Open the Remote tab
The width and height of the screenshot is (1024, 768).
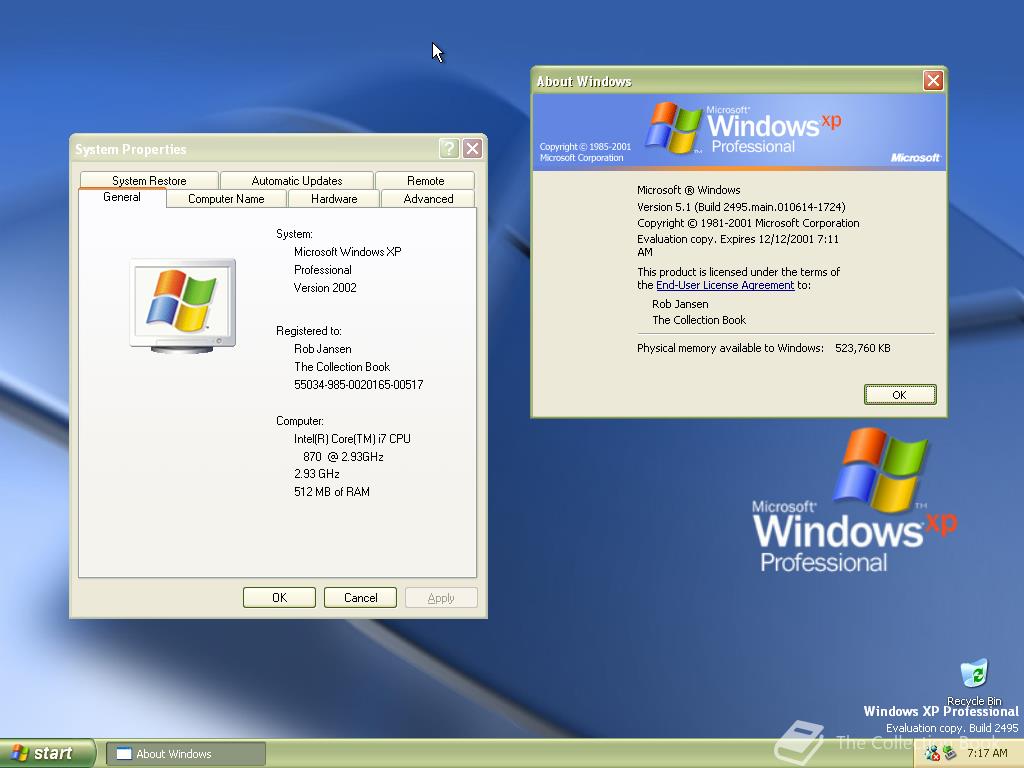tap(425, 180)
